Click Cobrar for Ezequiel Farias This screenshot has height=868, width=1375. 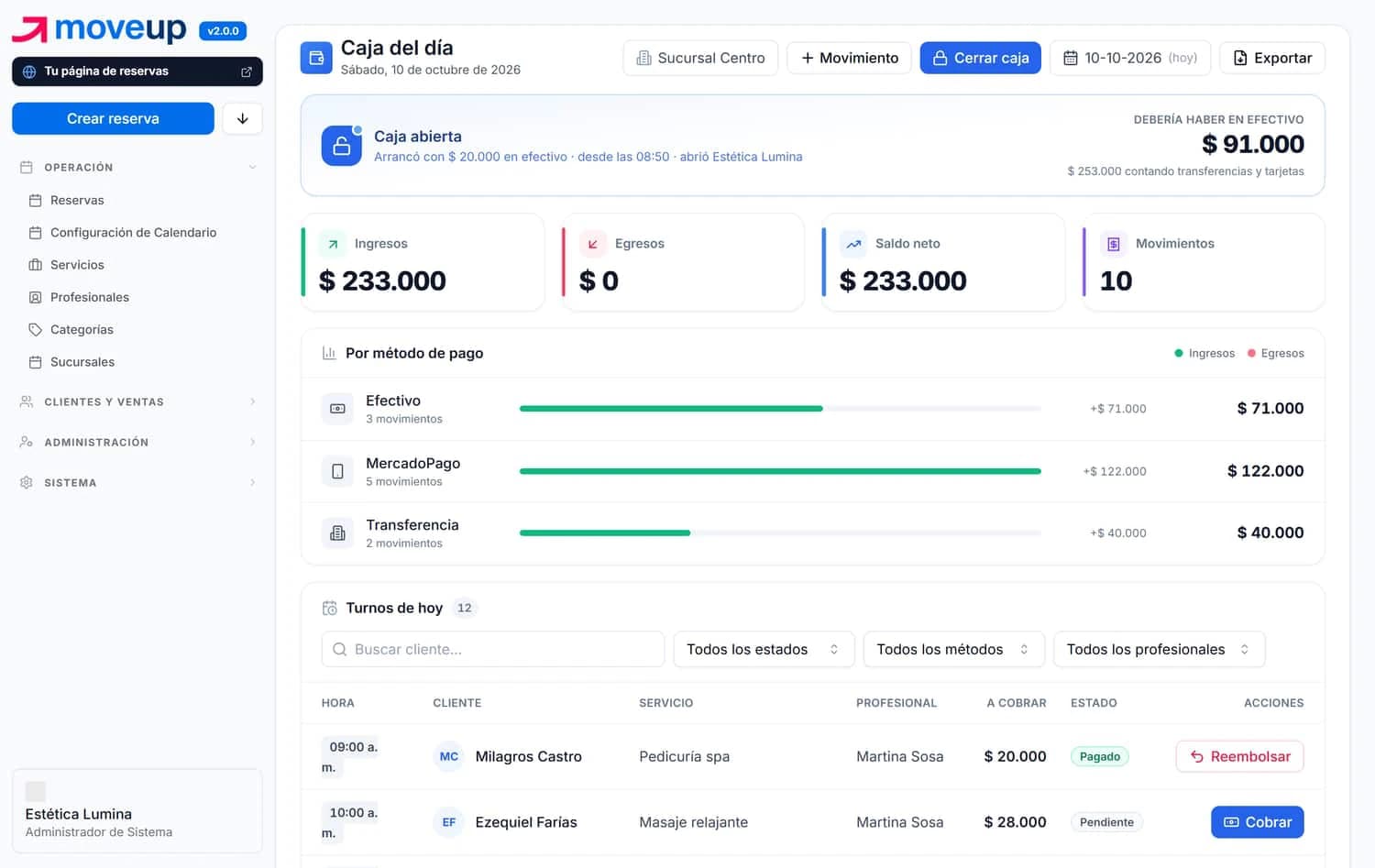coord(1257,822)
